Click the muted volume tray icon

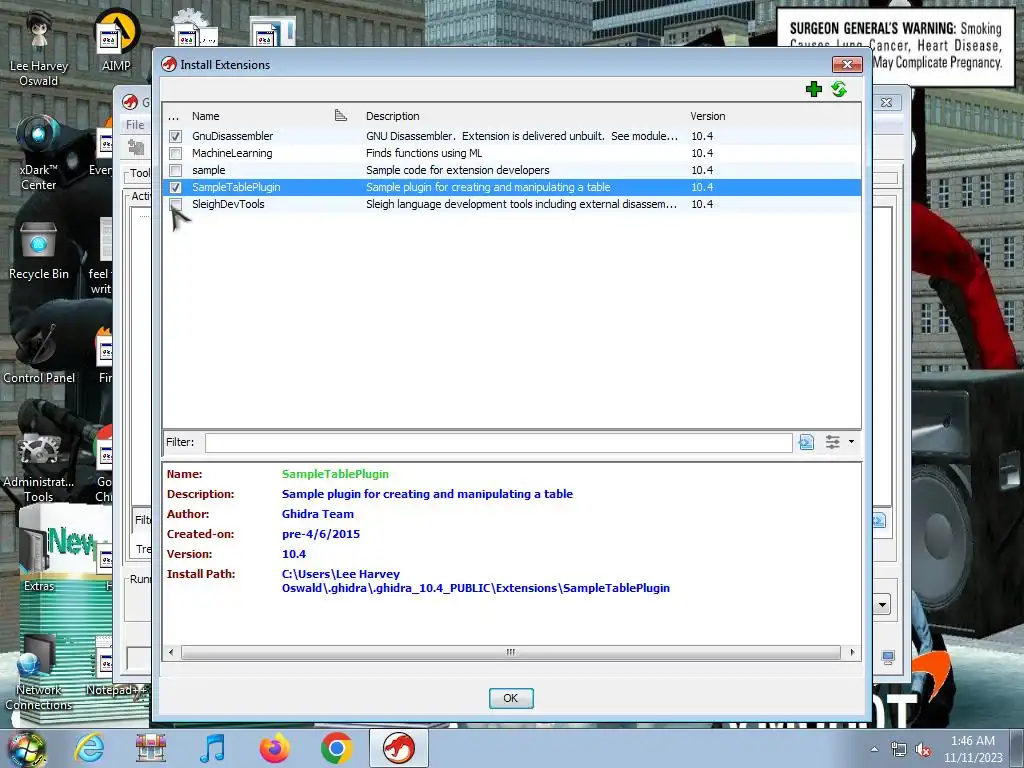(923, 750)
